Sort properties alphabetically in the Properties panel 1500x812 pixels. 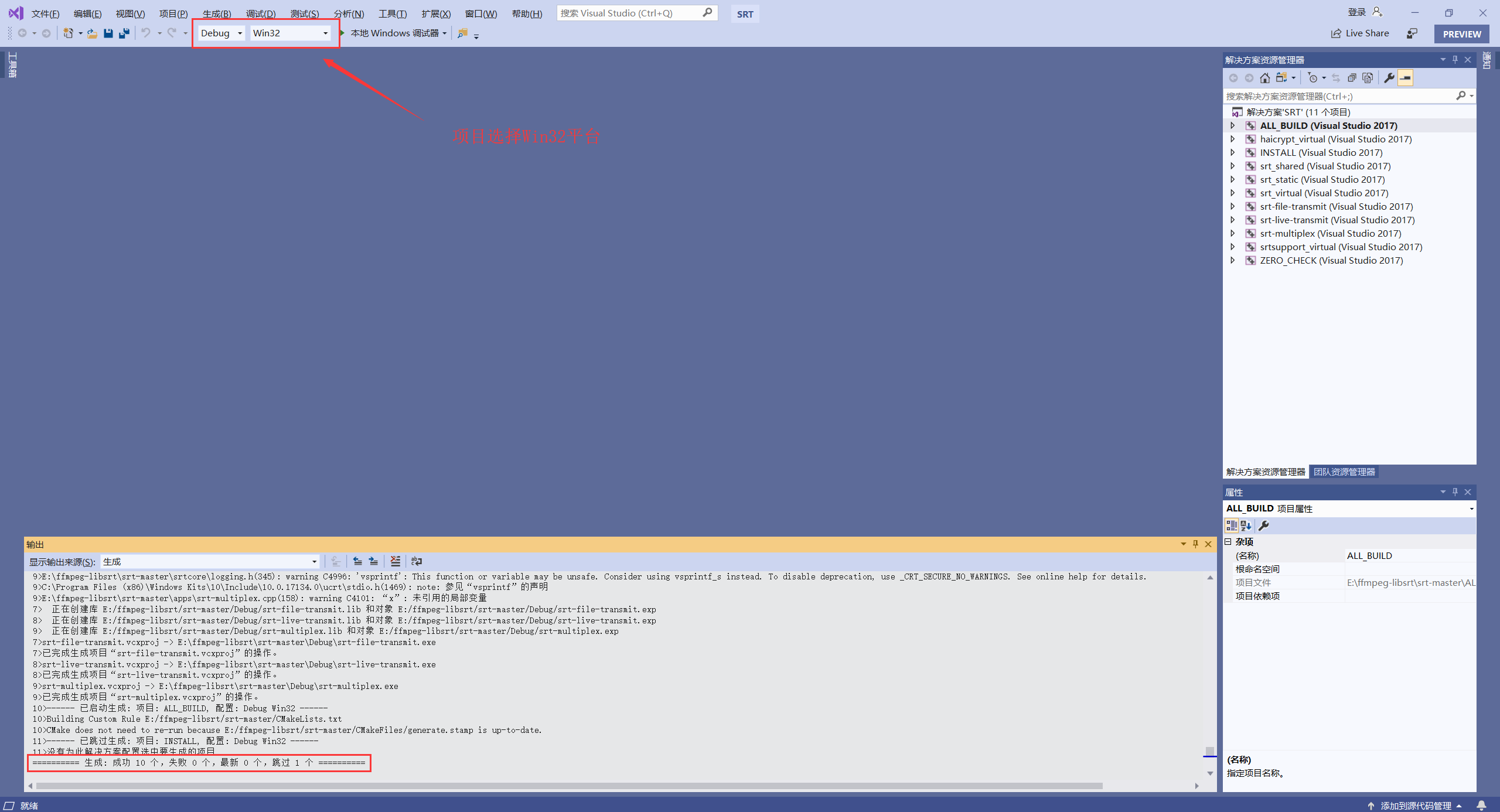coord(1245,526)
